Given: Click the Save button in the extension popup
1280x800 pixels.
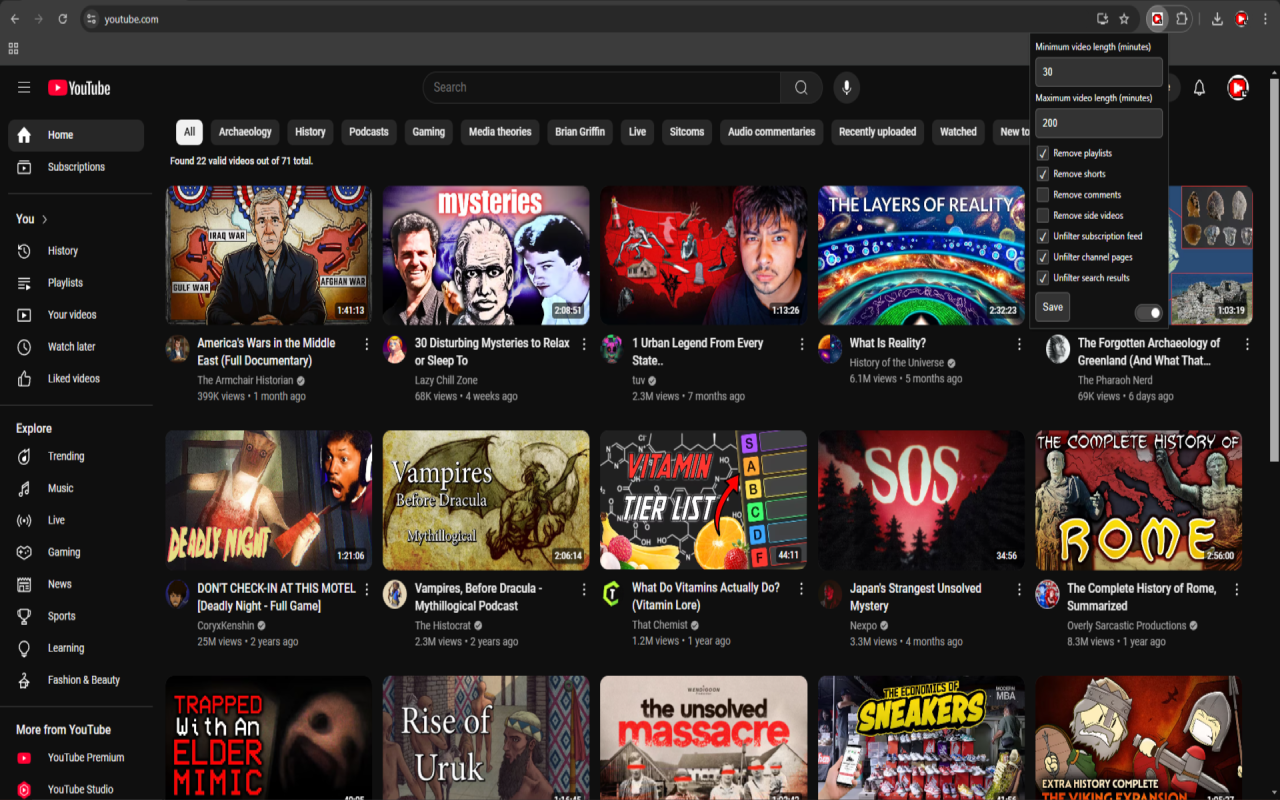Looking at the screenshot, I should 1051,307.
